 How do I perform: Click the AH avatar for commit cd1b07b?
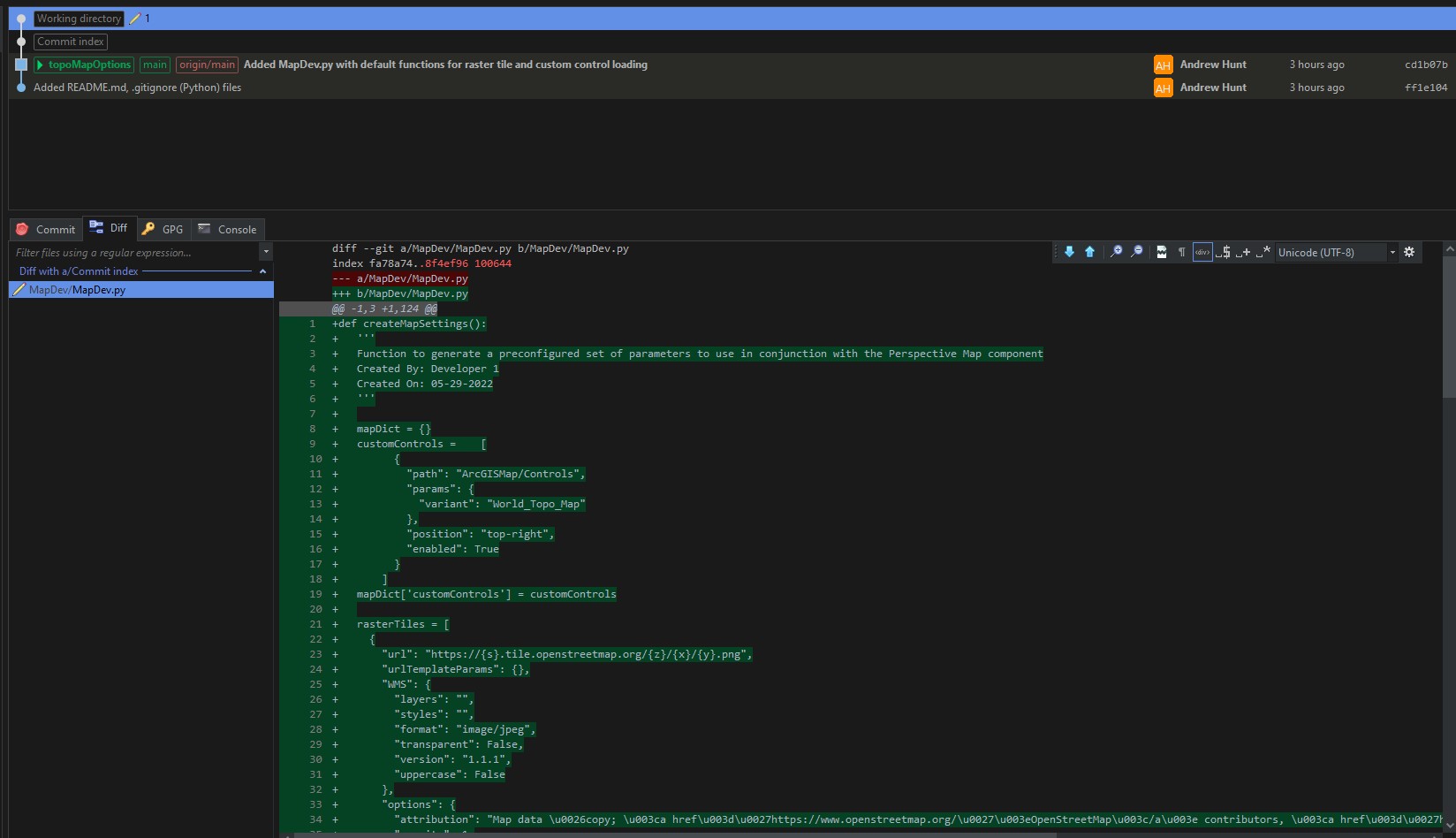pos(1163,65)
